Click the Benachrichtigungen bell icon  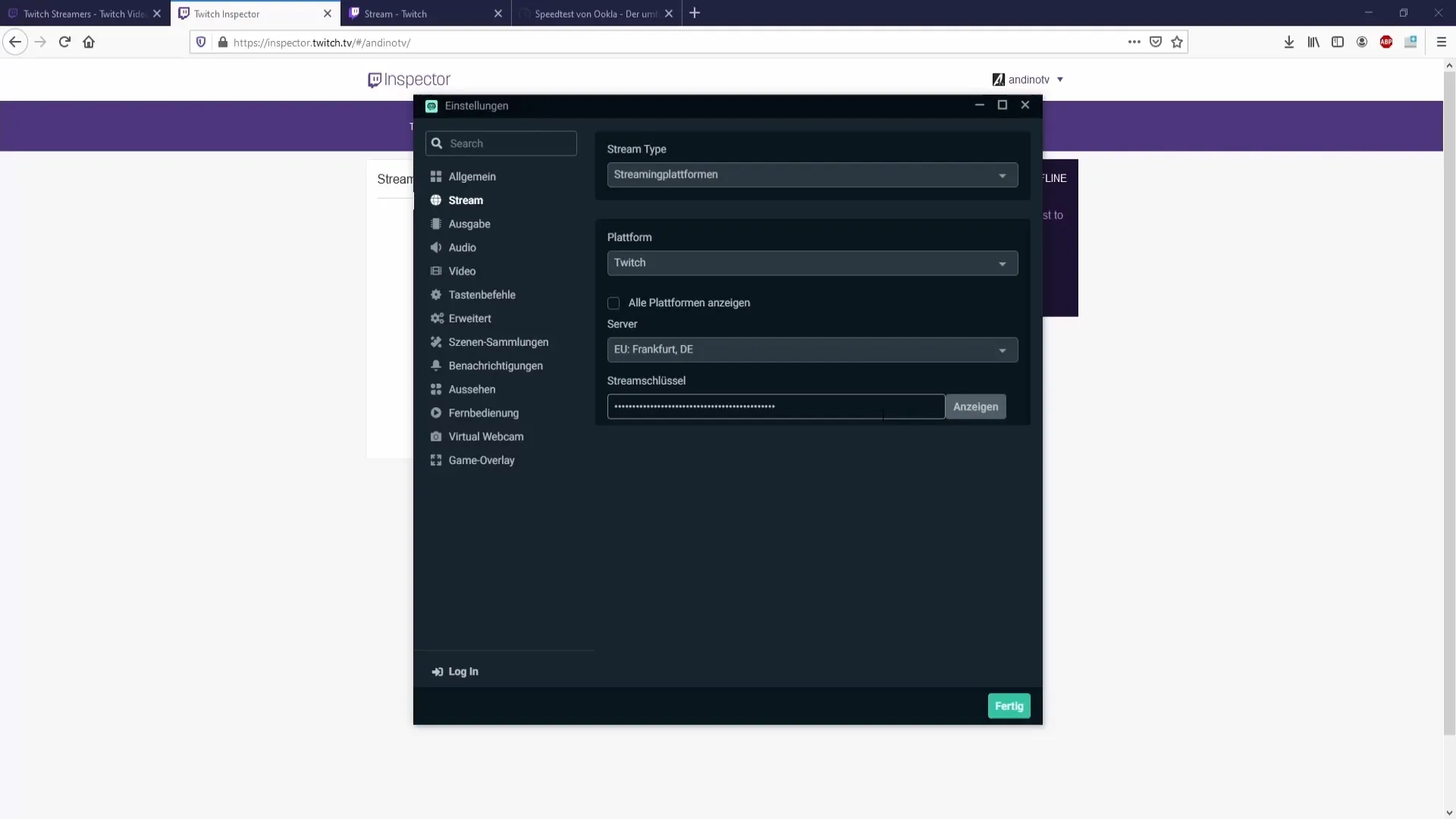[x=436, y=366]
